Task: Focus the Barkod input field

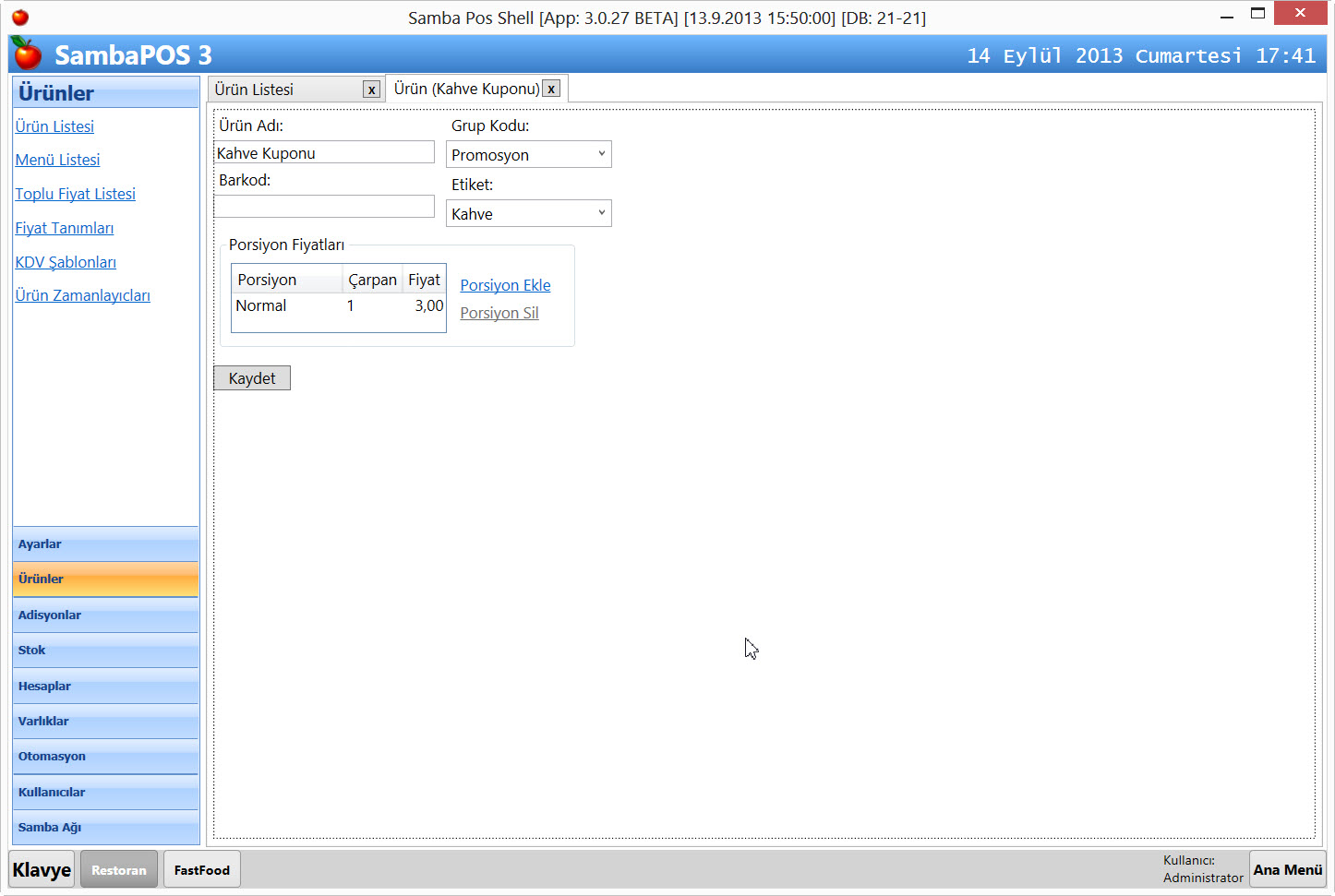Action: click(x=324, y=207)
